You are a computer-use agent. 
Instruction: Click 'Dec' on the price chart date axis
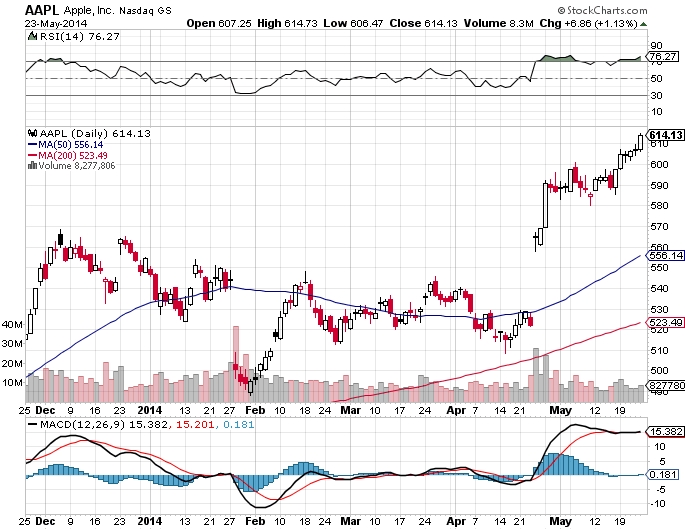(x=45, y=411)
